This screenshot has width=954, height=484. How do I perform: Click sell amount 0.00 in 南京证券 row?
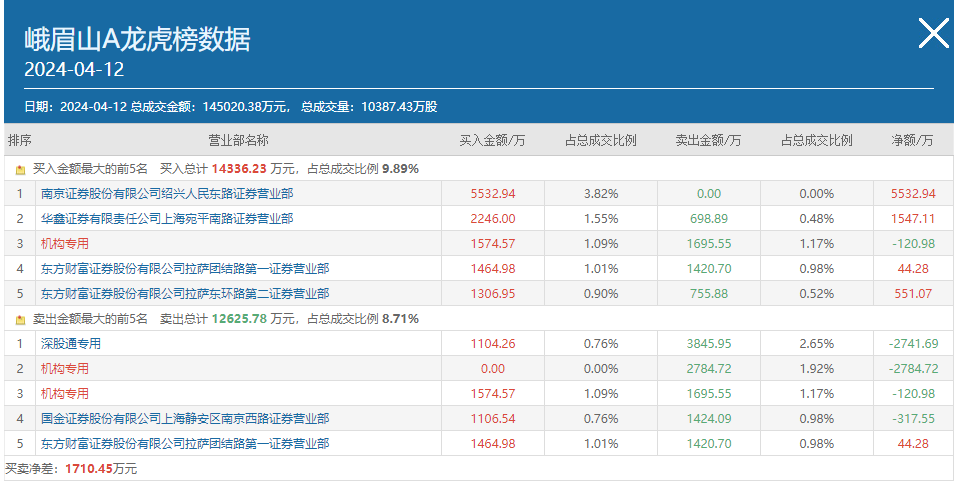(709, 194)
